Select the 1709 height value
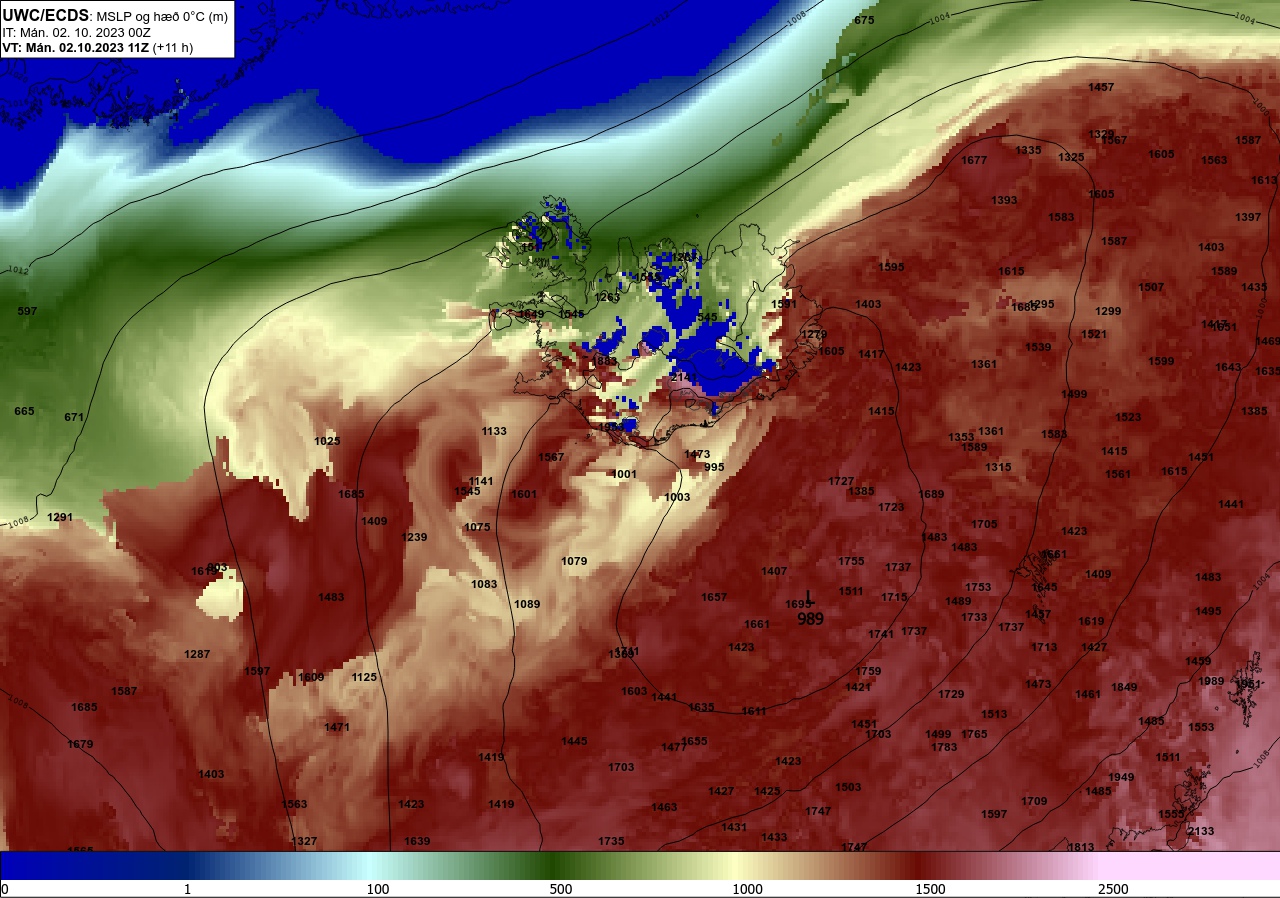 [1034, 801]
